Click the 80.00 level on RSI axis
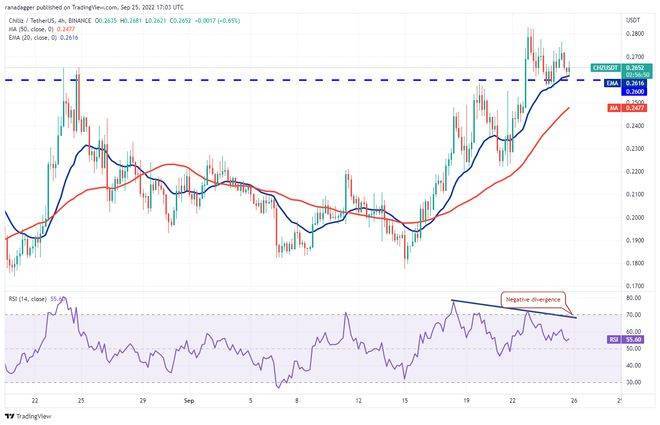660x425 pixels. [x=632, y=298]
